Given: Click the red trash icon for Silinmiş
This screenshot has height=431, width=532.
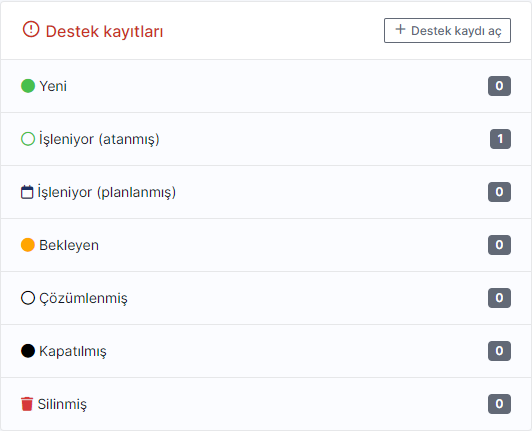Looking at the screenshot, I should pos(27,404).
